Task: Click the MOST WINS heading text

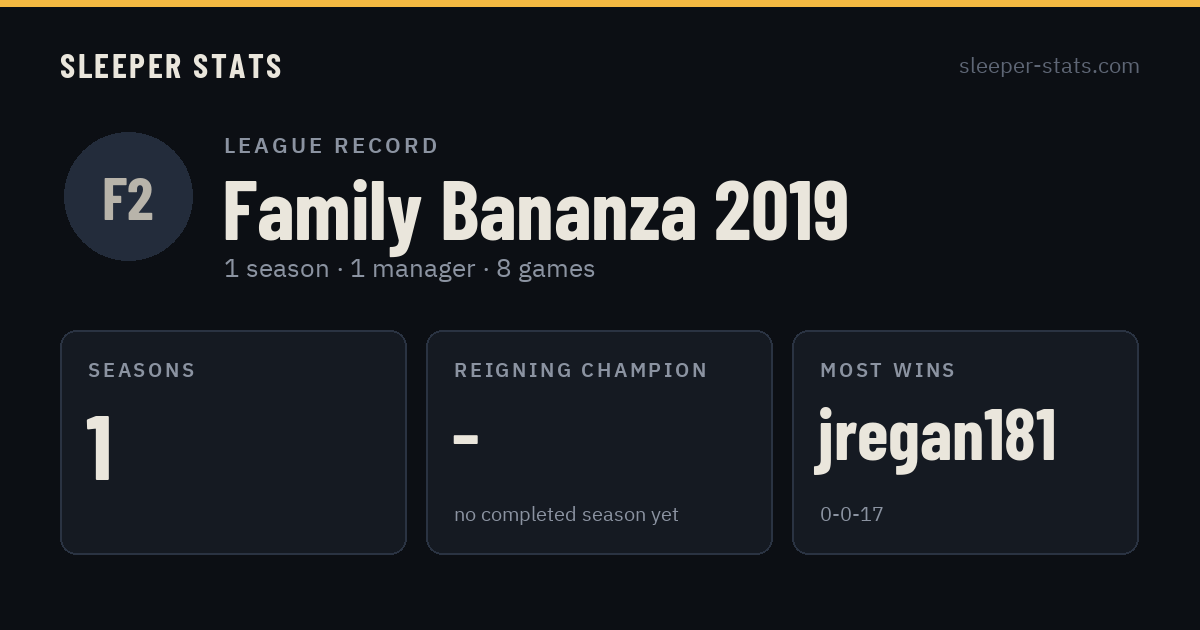Action: (x=888, y=370)
